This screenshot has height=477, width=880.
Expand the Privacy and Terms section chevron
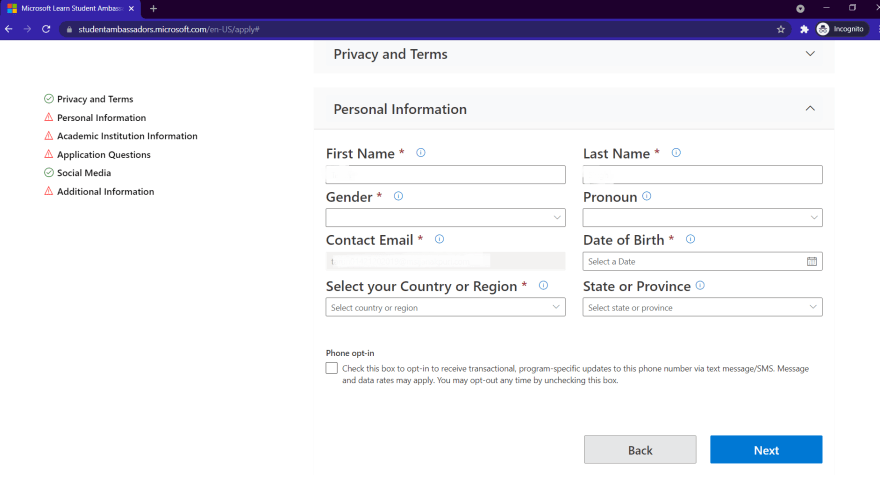click(x=810, y=54)
